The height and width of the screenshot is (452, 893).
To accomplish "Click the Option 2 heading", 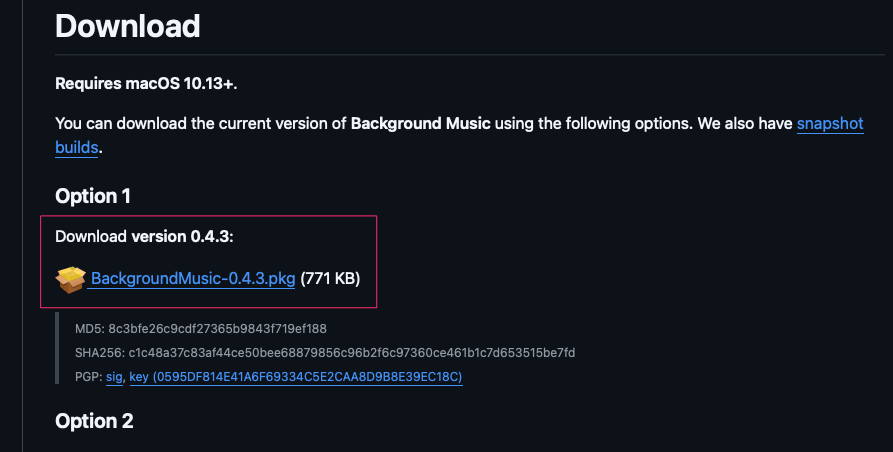I will click(x=94, y=421).
